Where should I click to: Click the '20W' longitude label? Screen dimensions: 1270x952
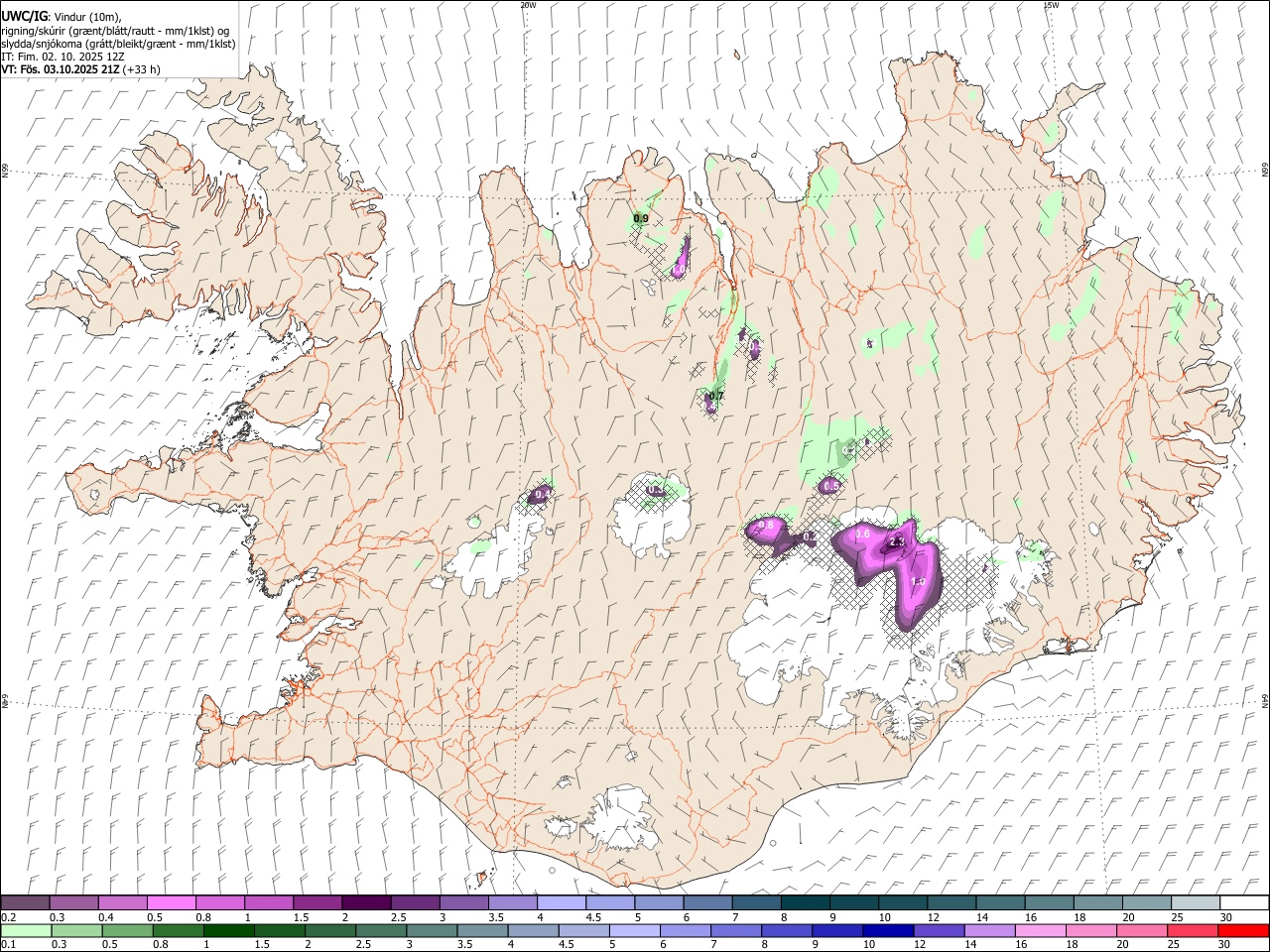[x=528, y=5]
